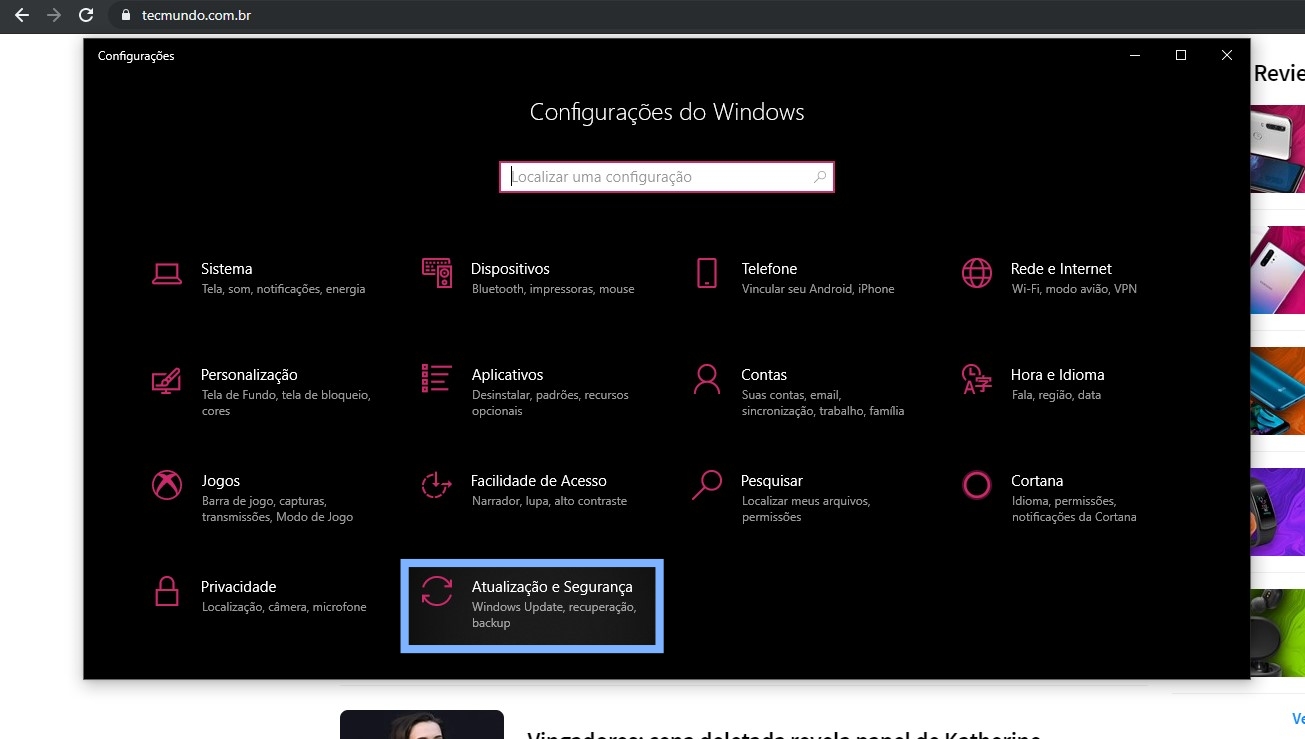This screenshot has width=1305, height=739.
Task: Click the Dispositivos keyboard icon
Action: (437, 273)
